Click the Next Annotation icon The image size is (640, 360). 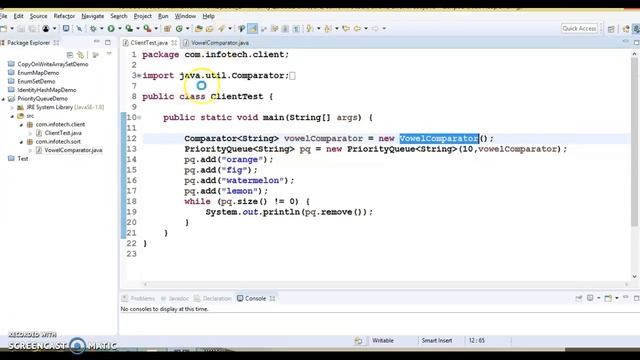(310, 29)
